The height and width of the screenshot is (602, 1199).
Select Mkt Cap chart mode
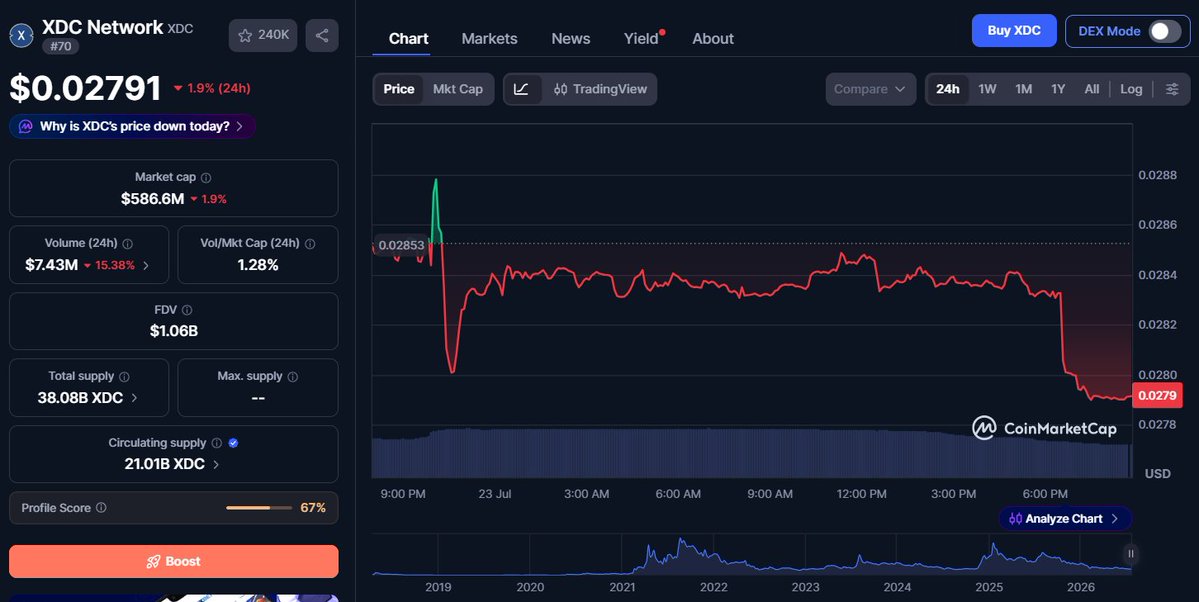point(458,89)
